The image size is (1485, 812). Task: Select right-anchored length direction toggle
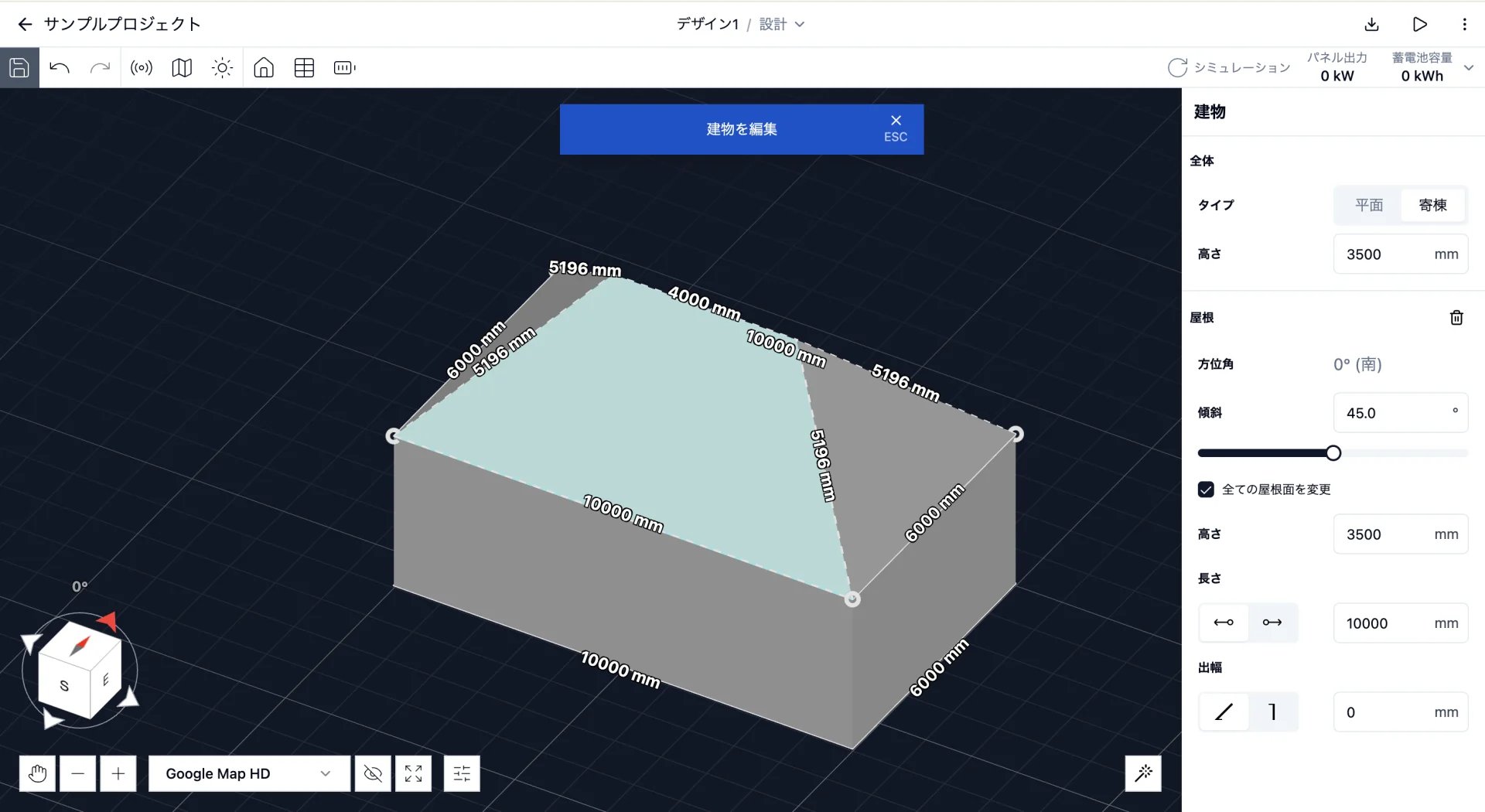[1272, 623]
